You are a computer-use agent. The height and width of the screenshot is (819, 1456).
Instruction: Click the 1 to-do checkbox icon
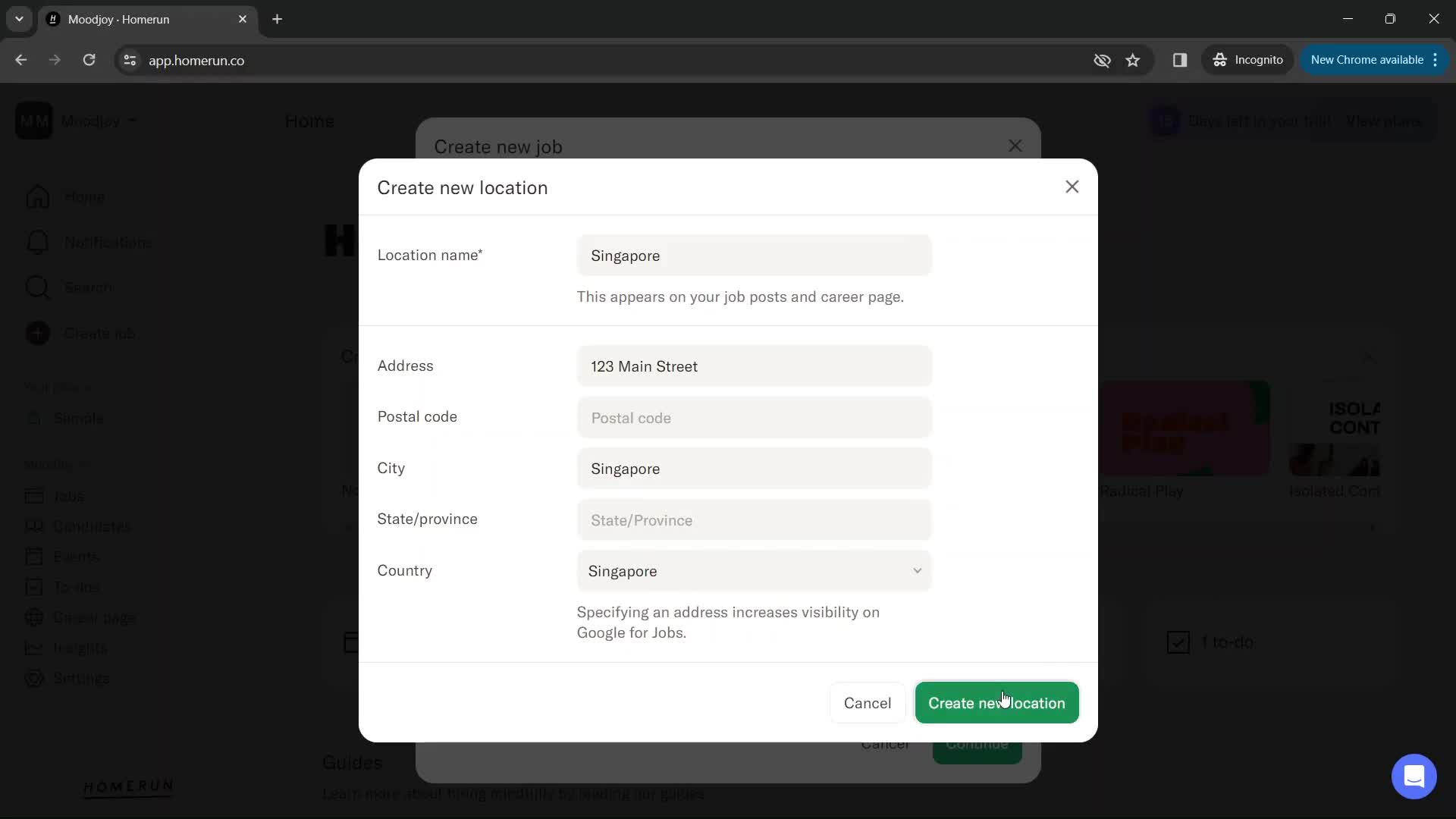pos(1178,642)
